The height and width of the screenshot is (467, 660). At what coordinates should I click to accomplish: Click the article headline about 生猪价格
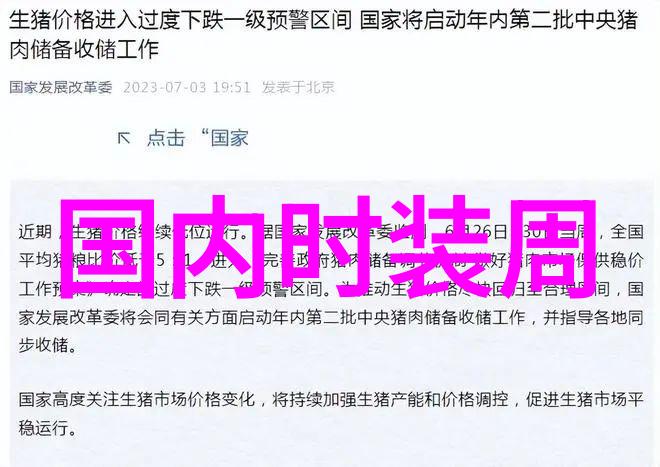tap(323, 35)
